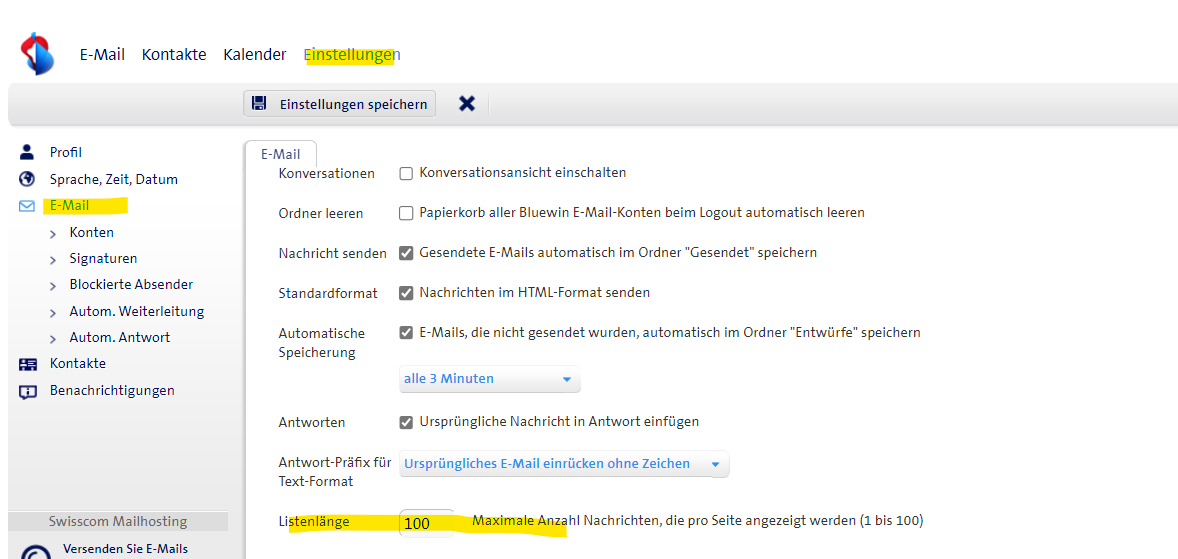Click the globe icon for Sprache, Zeit, Datum
This screenshot has height=559, width=1178.
pyautogui.click(x=27, y=180)
